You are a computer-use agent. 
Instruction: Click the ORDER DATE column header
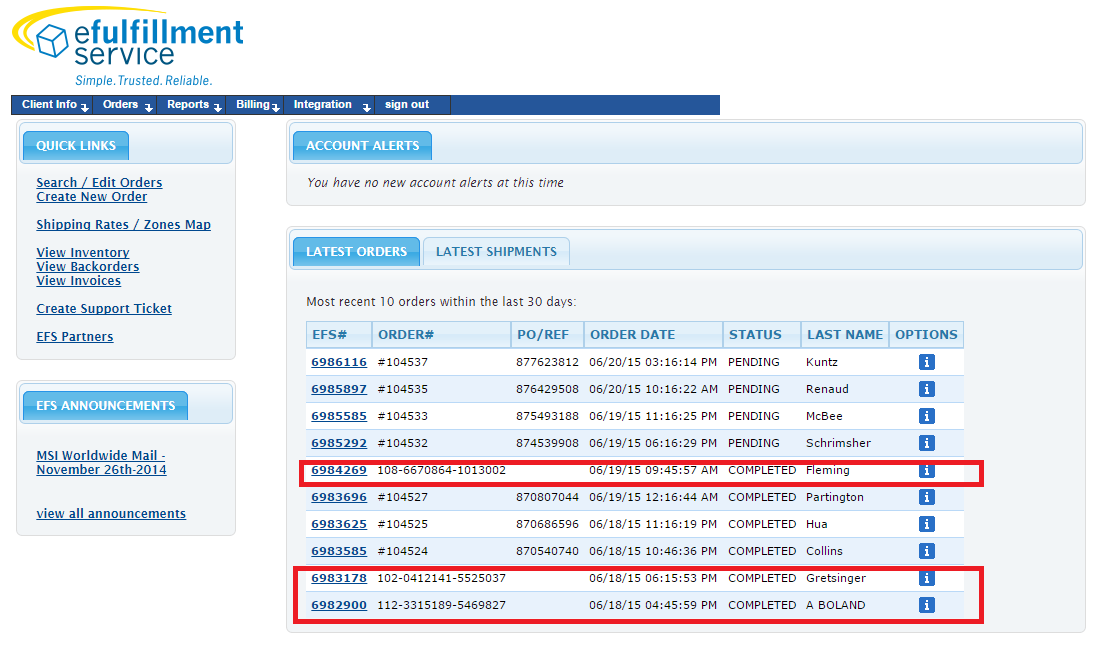pyautogui.click(x=653, y=335)
